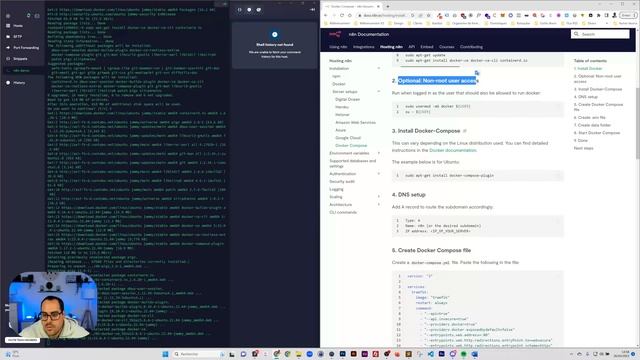Jump to Next steps in contents
Image resolution: width=640 pixels, height=360 pixels.
584,148
